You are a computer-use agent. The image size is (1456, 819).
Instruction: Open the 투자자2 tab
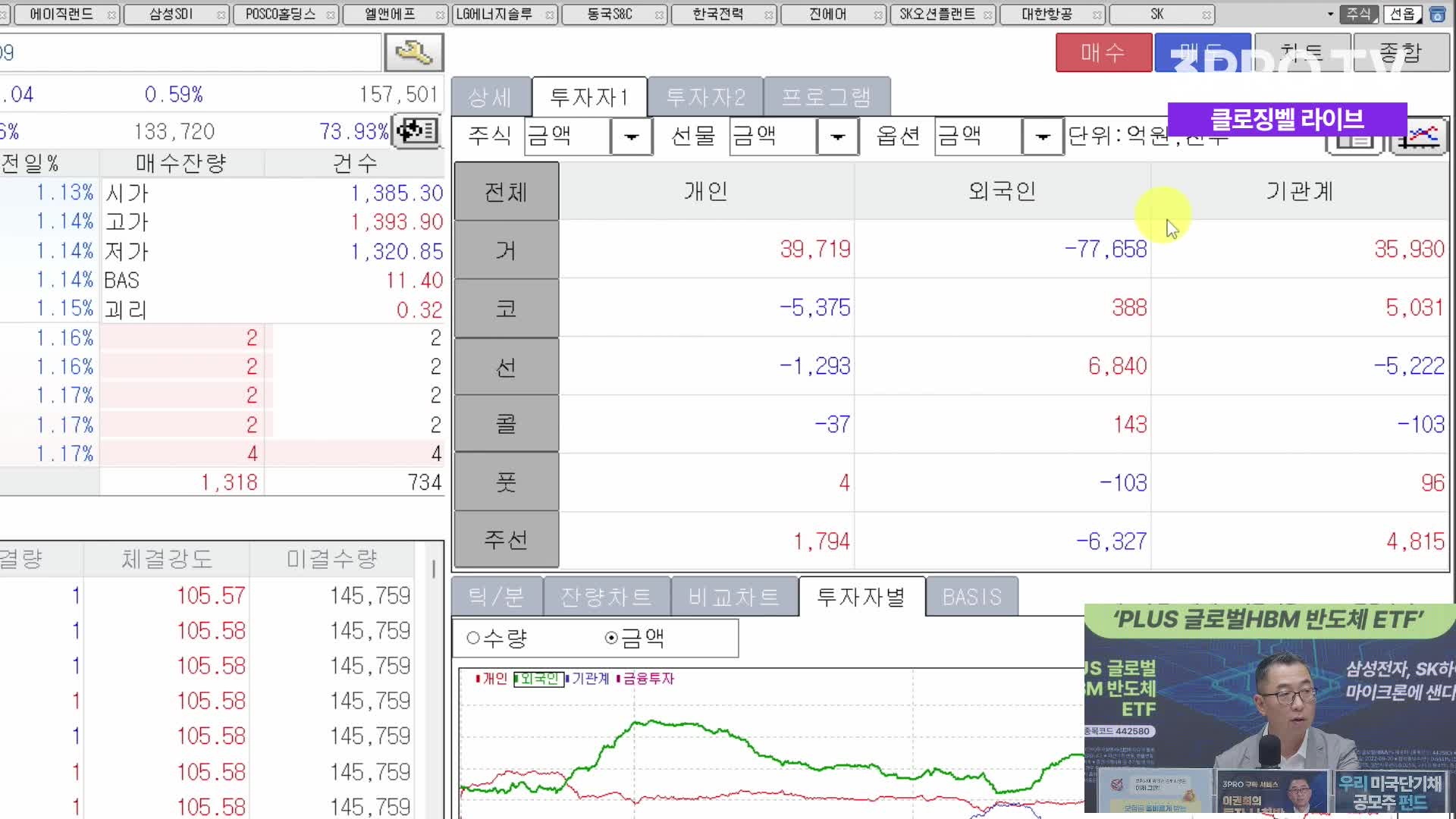pyautogui.click(x=705, y=97)
